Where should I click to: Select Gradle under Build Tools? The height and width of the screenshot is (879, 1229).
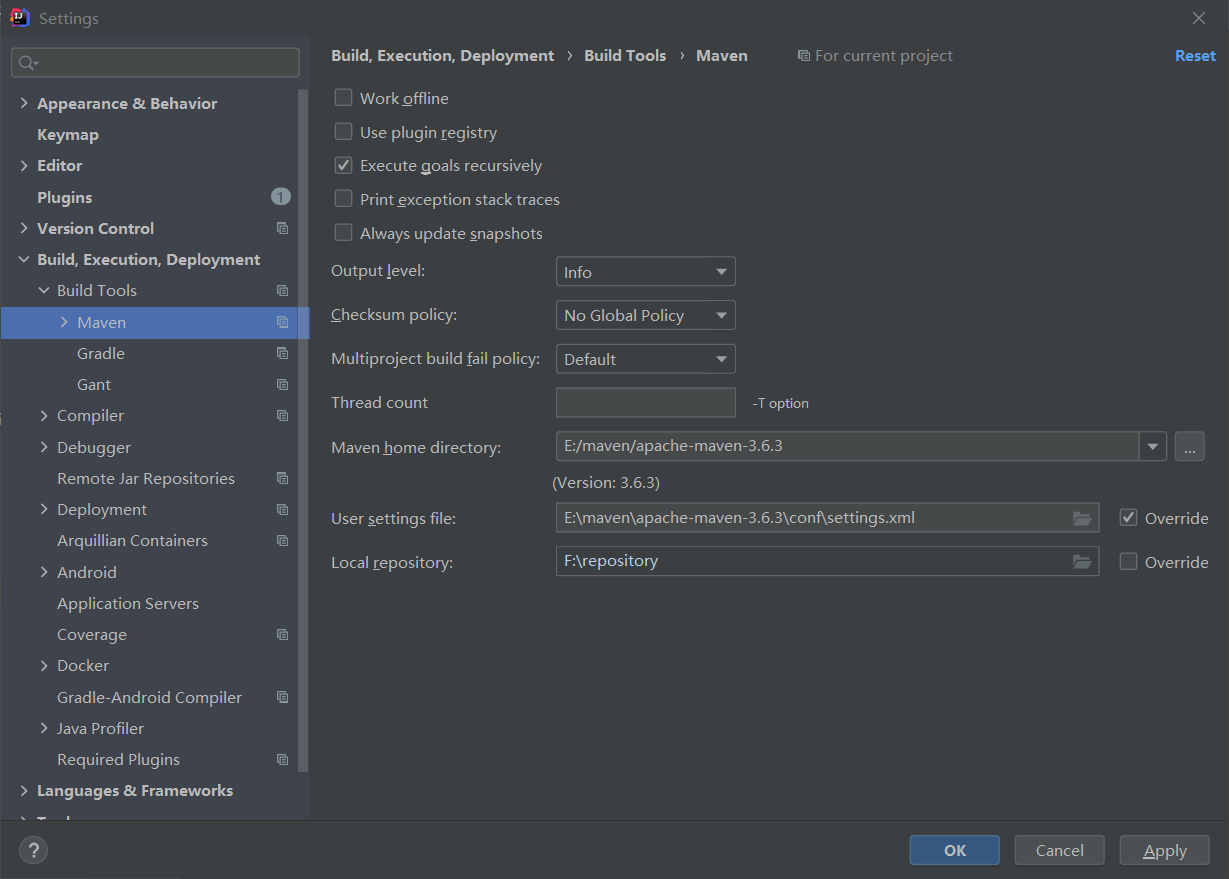coord(101,353)
